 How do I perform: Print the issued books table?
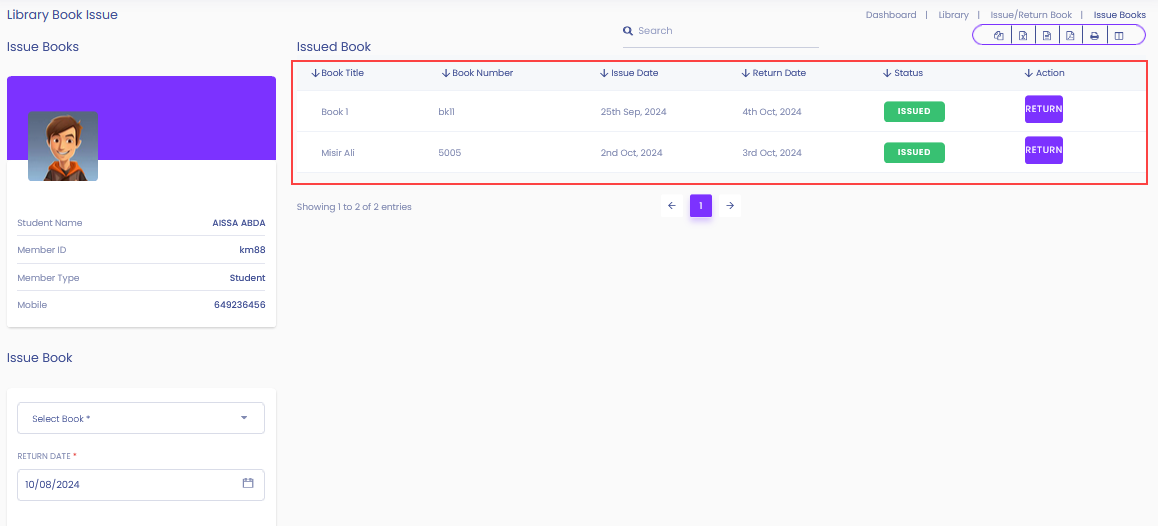(1094, 35)
